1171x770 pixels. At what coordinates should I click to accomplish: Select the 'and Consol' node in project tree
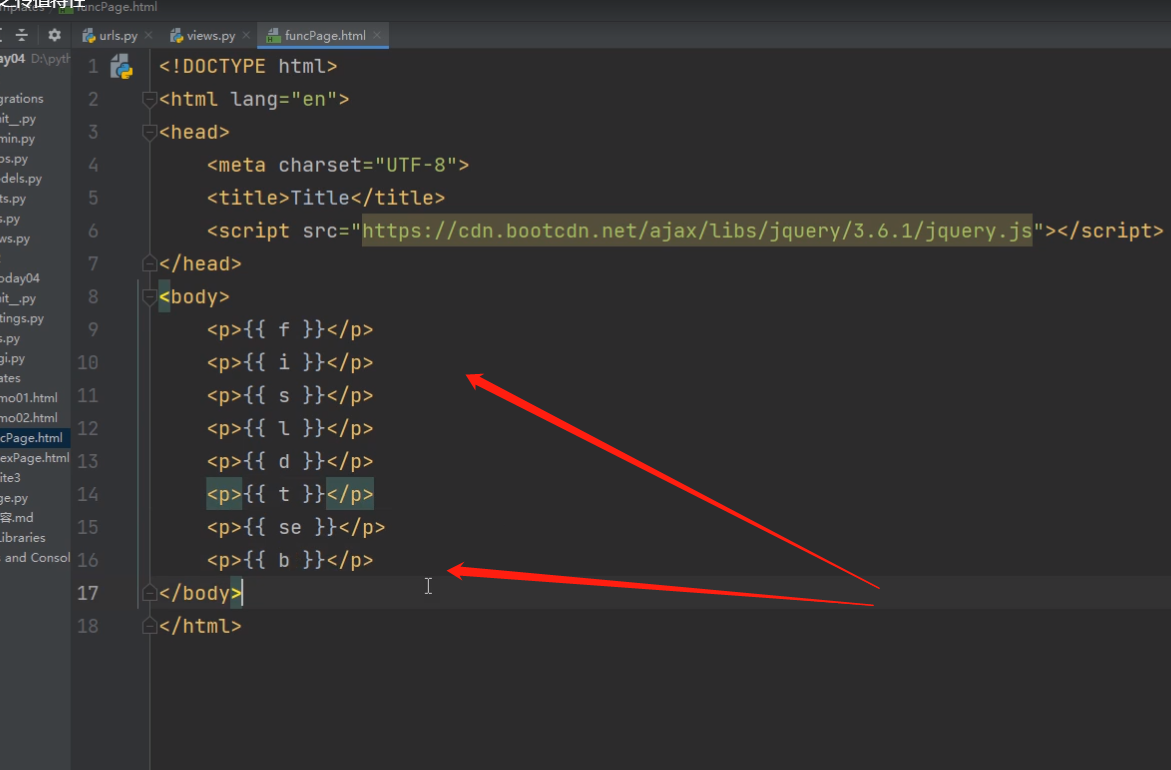pyautogui.click(x=35, y=558)
